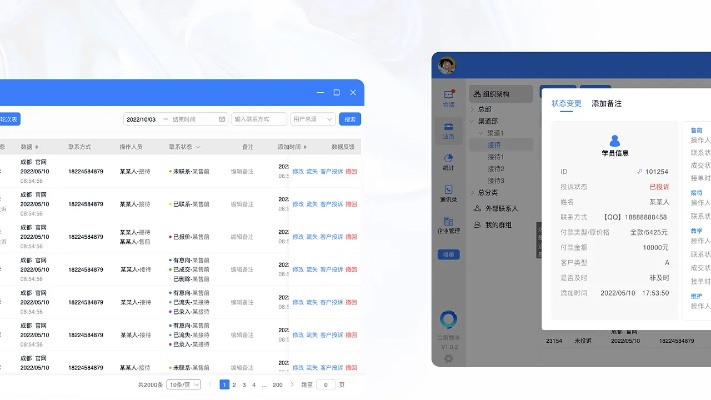Click 编辑备注 in the 已报价-某售前 row
The height and width of the screenshot is (400, 711).
242,237
